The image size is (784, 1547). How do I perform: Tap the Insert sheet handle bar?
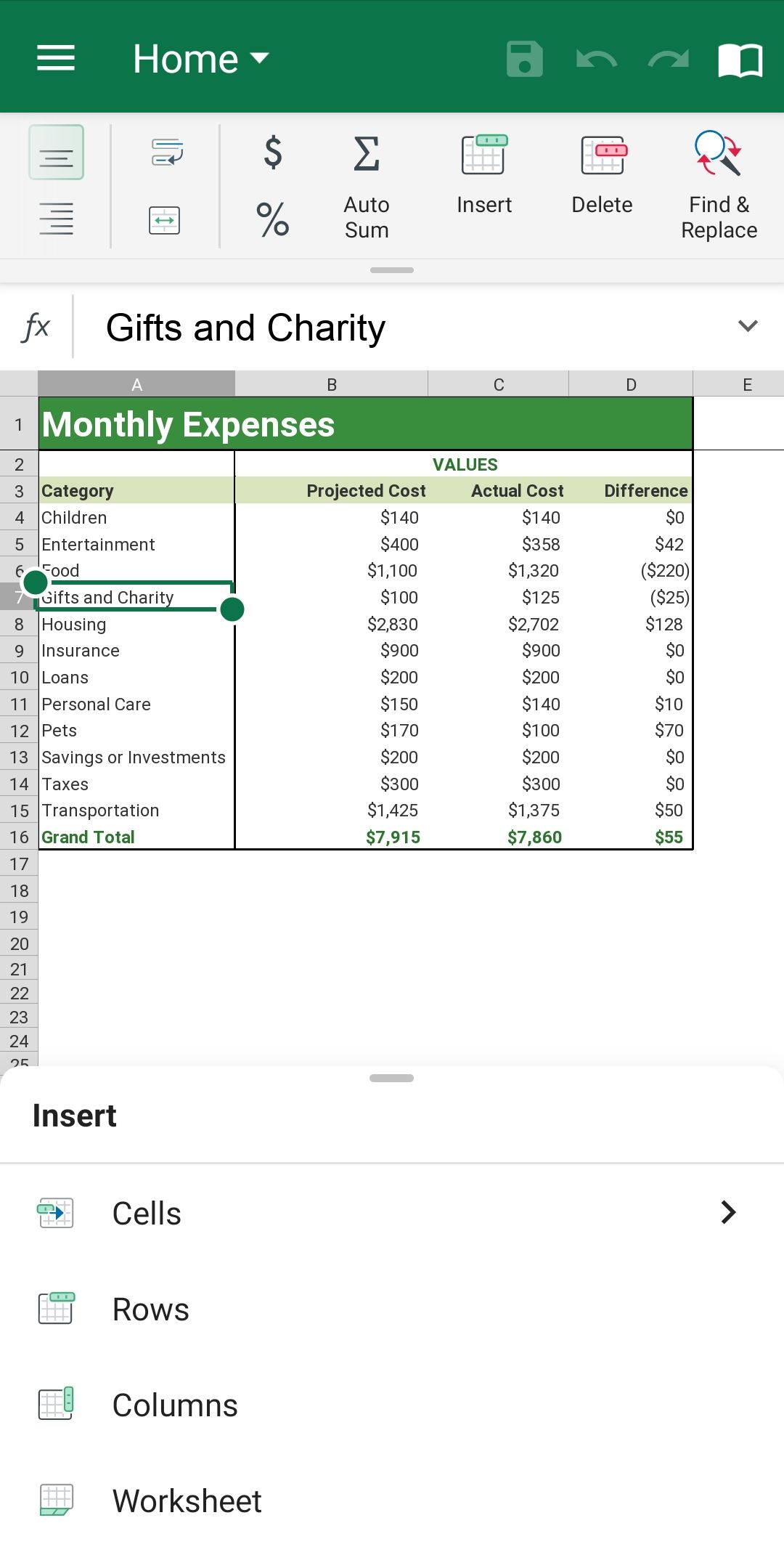tap(392, 1078)
